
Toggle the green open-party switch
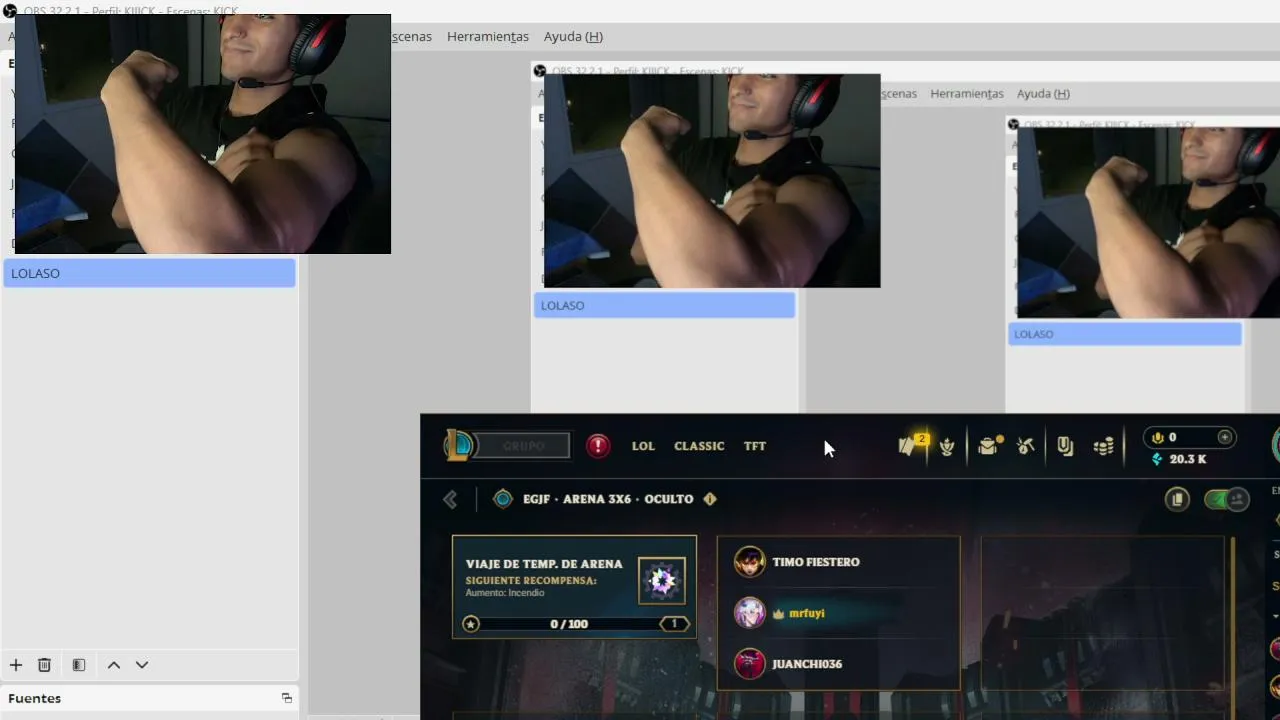coord(1227,499)
